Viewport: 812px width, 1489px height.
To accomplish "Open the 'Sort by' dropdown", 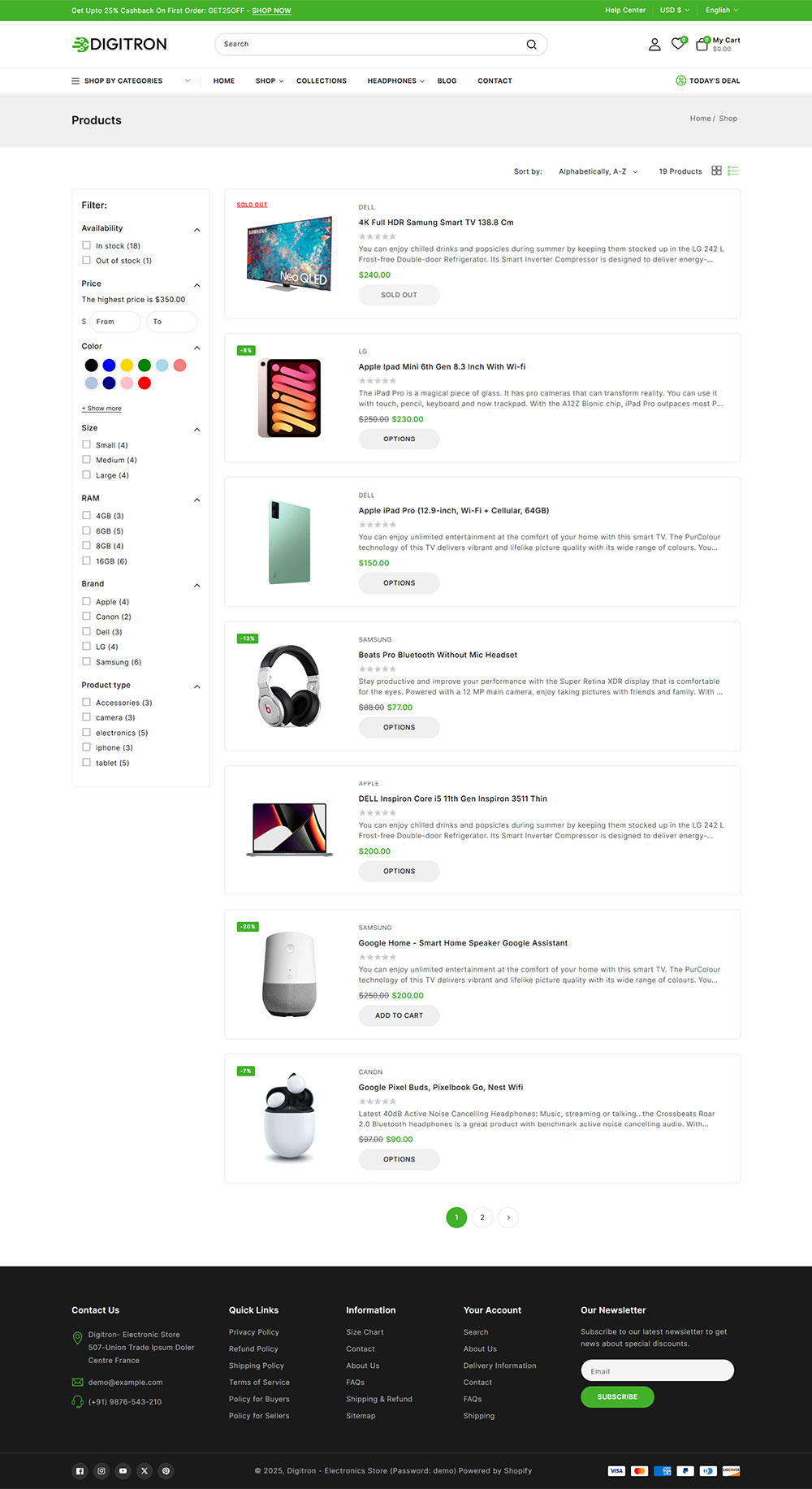I will tap(598, 171).
